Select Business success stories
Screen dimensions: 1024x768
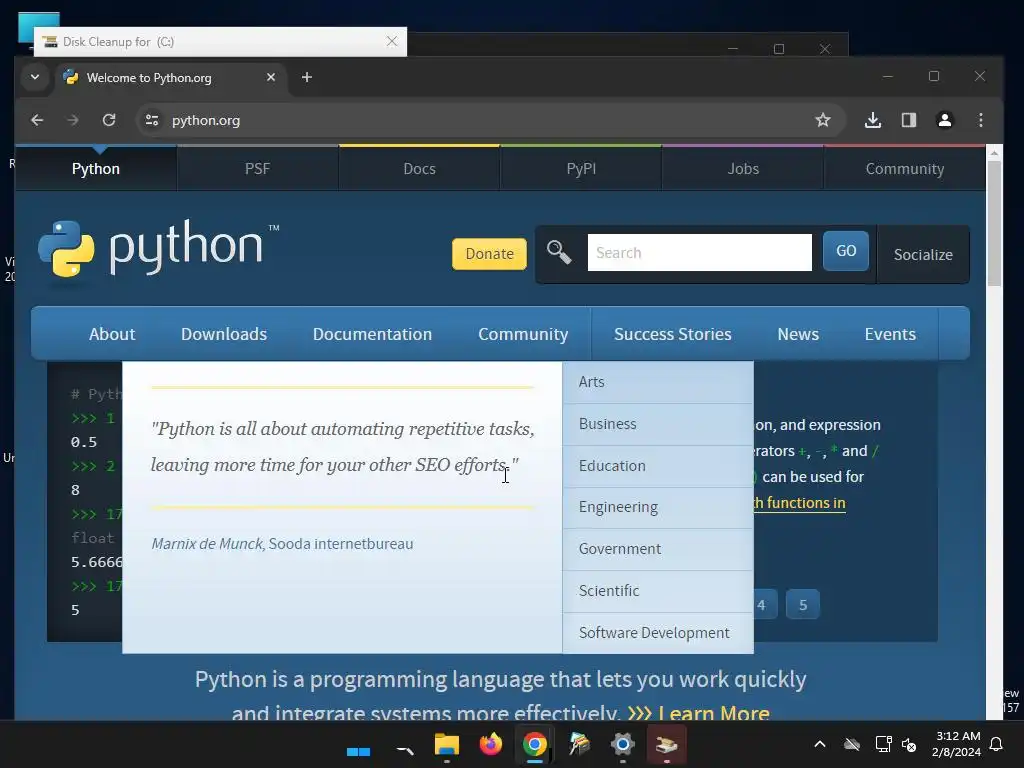(658, 424)
